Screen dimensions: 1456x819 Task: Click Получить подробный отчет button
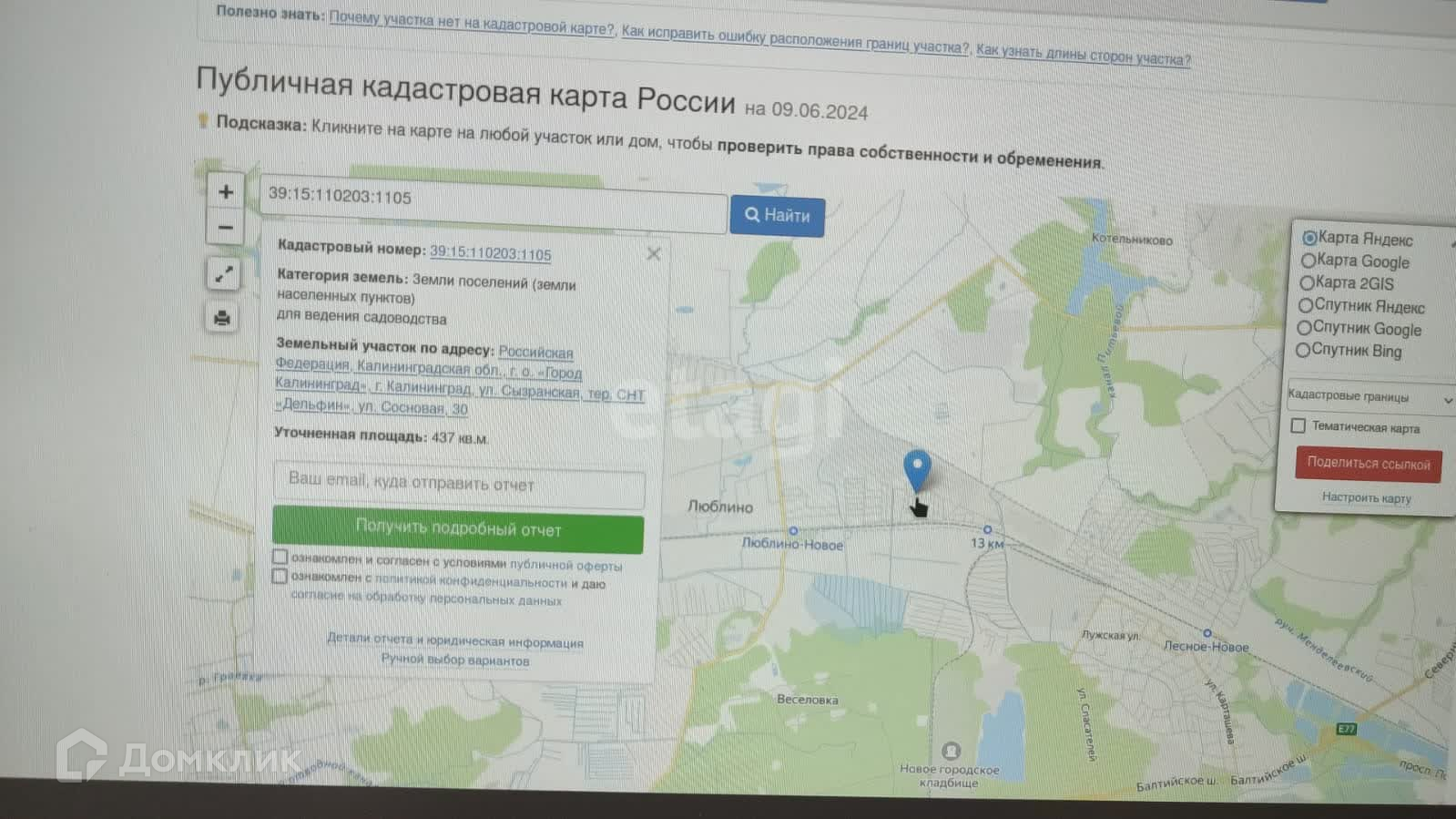point(458,528)
